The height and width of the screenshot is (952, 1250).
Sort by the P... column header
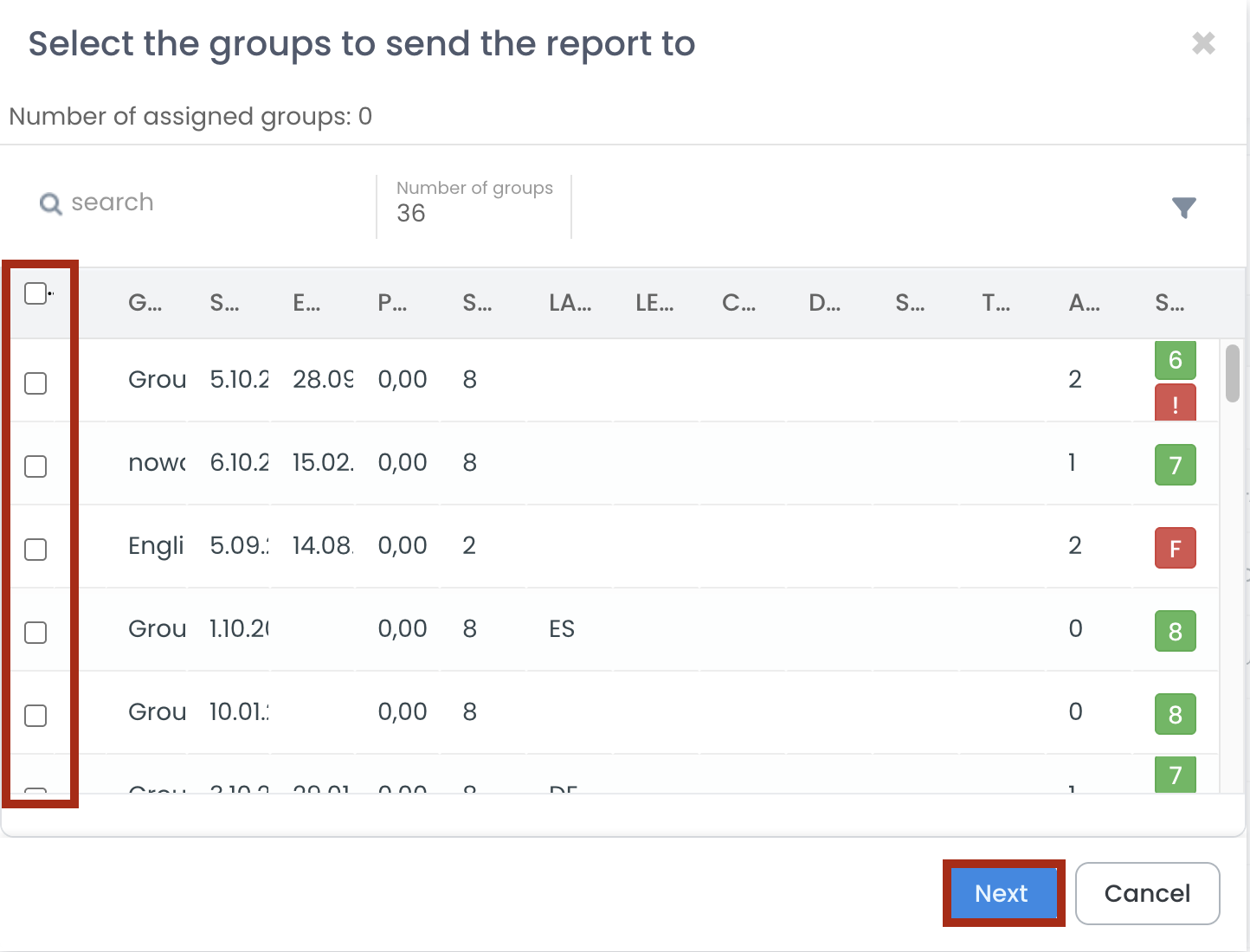pyautogui.click(x=392, y=303)
